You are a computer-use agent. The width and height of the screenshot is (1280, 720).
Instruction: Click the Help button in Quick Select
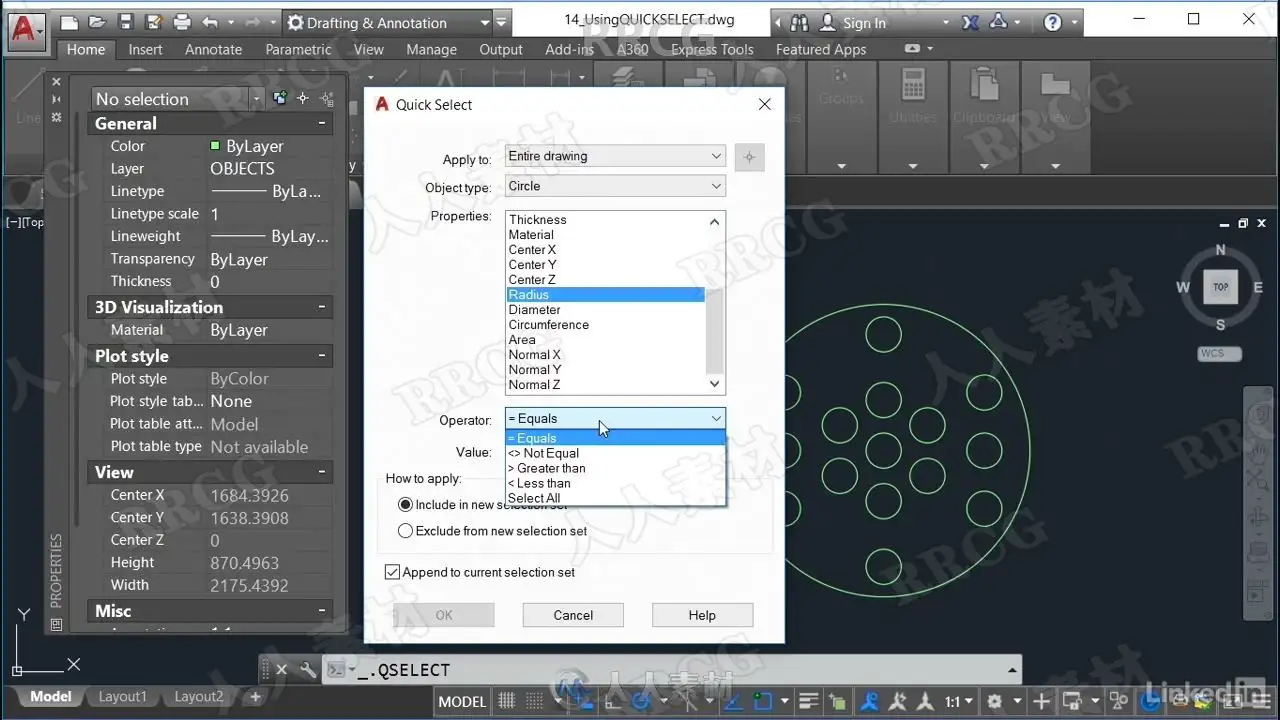[x=702, y=615]
